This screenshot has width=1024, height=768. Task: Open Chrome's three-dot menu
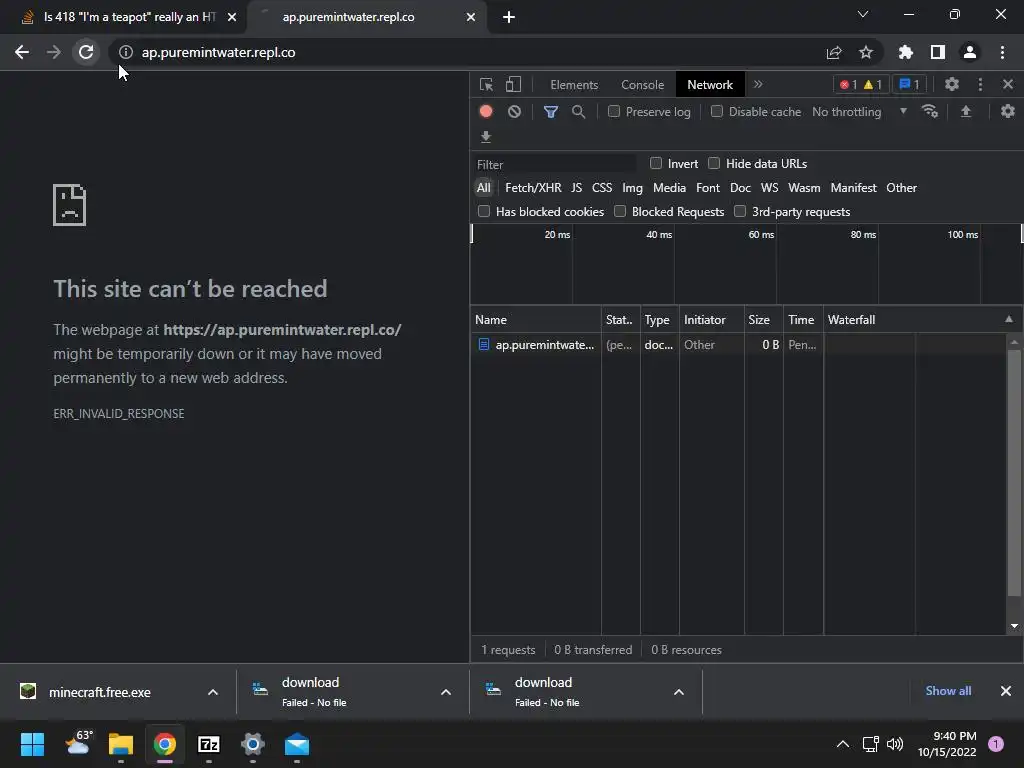click(1002, 52)
